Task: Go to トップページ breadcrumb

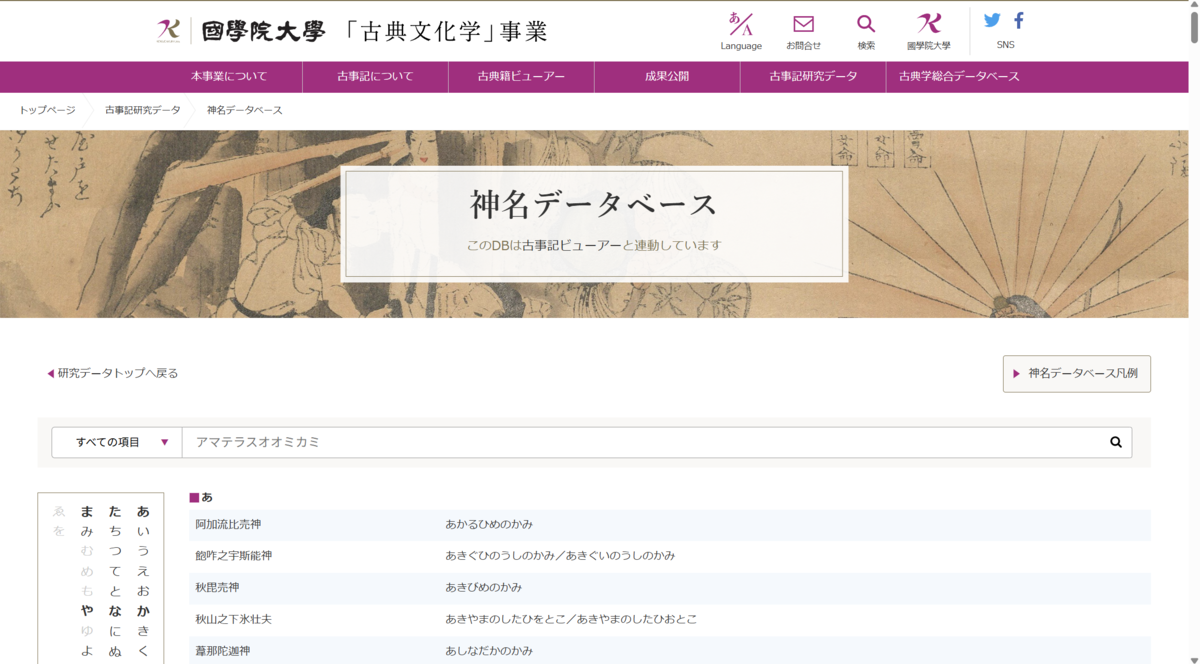Action: (47, 110)
